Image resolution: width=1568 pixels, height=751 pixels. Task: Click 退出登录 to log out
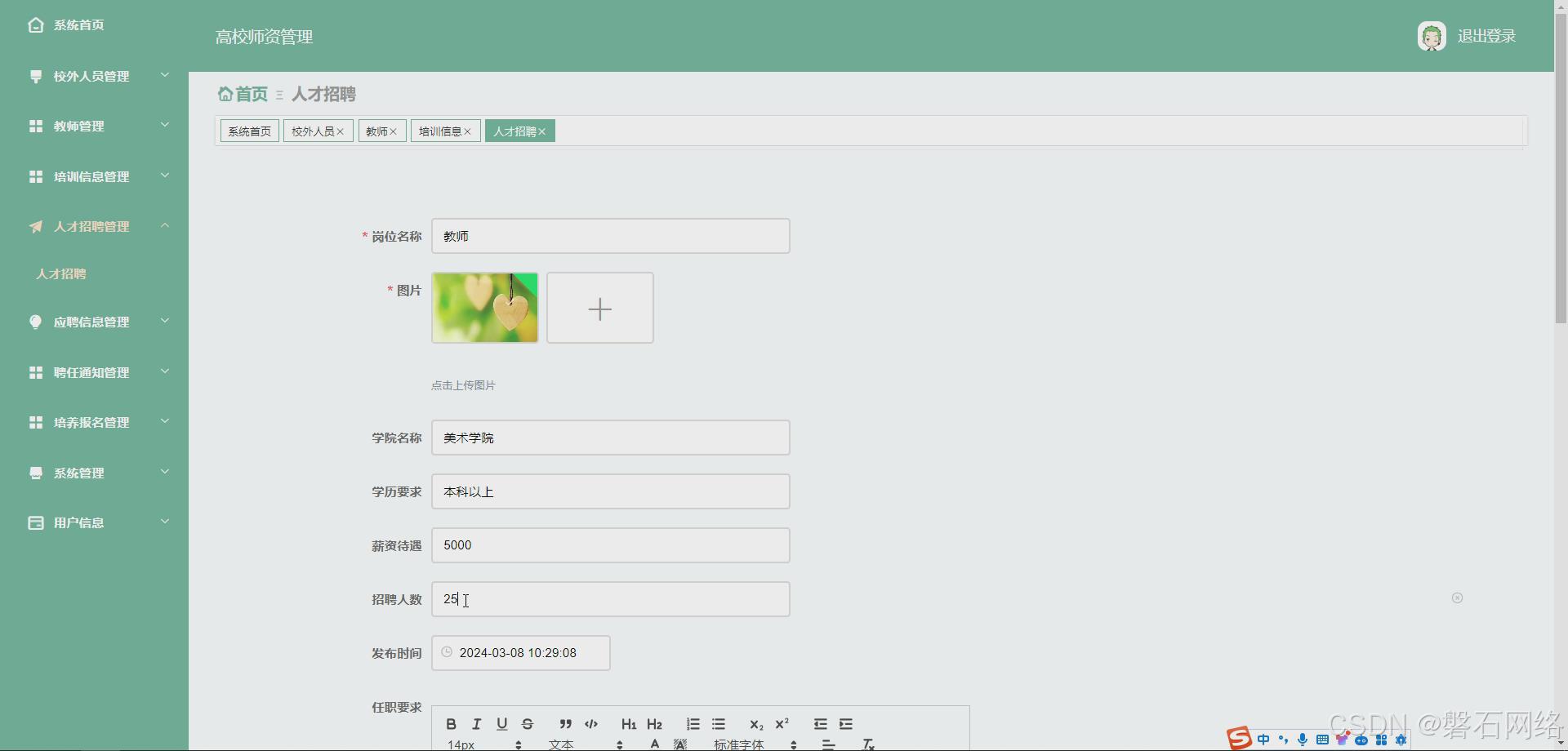pyautogui.click(x=1486, y=36)
